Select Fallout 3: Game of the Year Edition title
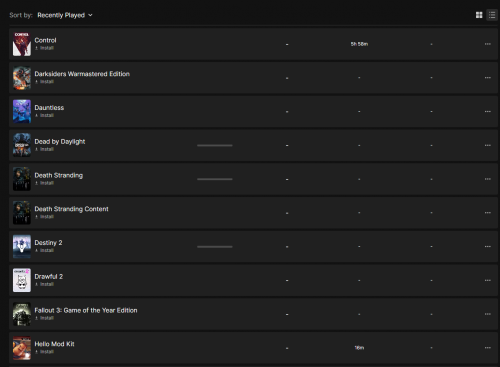The height and width of the screenshot is (367, 500). (86, 310)
